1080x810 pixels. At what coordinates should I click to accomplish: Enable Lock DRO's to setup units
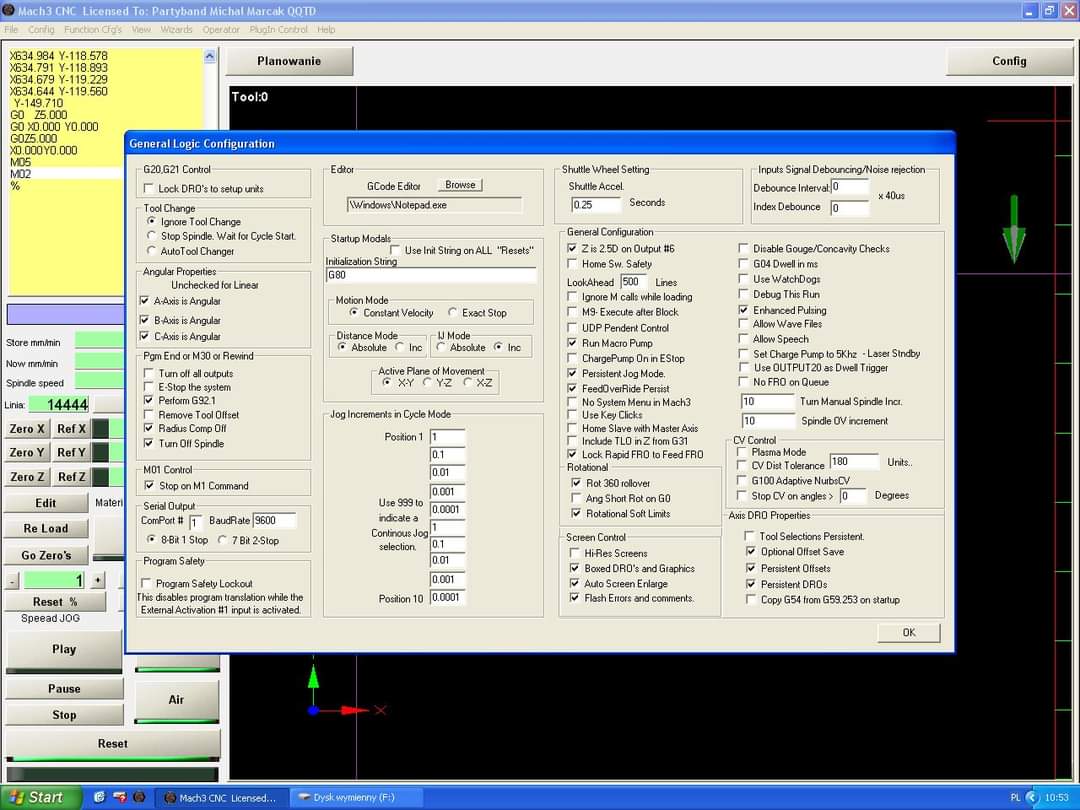pyautogui.click(x=148, y=188)
